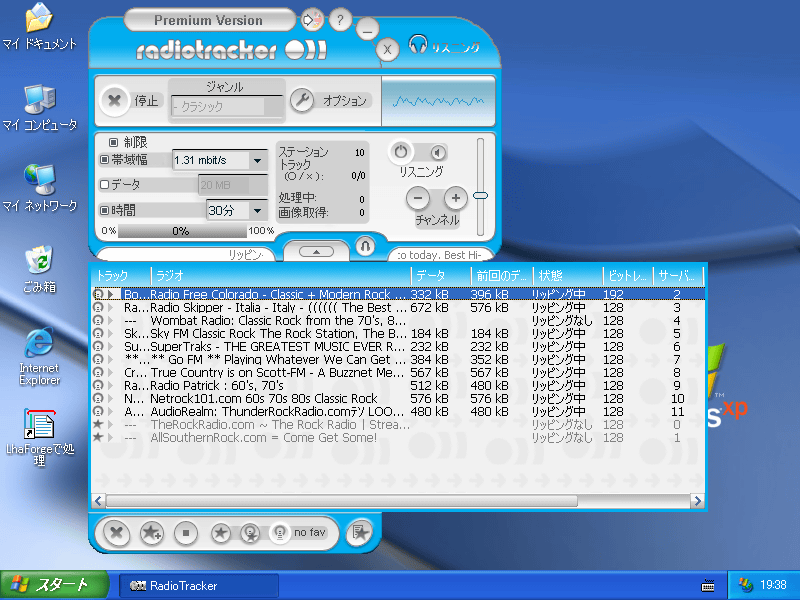The image size is (800, 600).
Task: Sort by 状態 column header
Action: 567,276
